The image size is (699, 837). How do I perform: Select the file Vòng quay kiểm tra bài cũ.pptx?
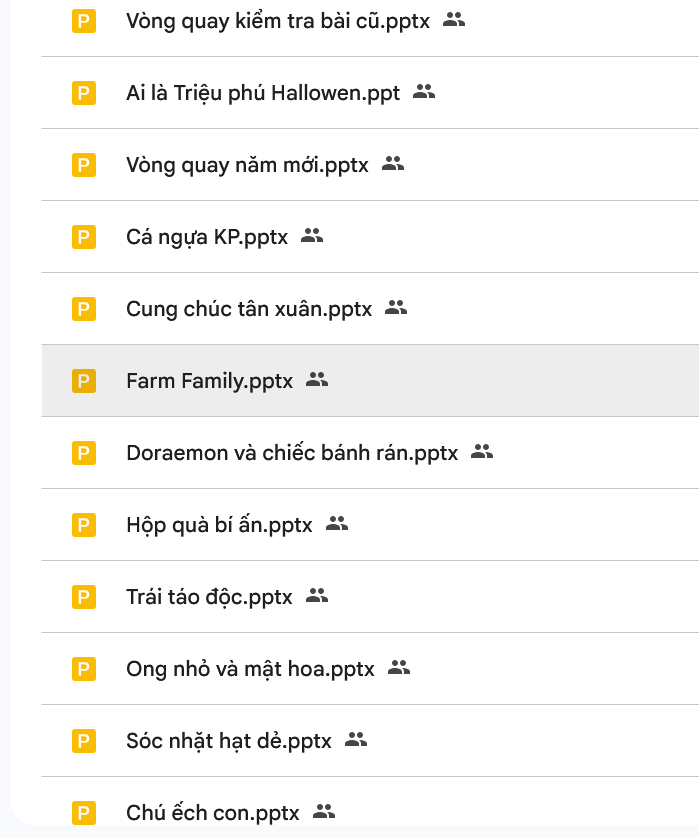pos(277,20)
